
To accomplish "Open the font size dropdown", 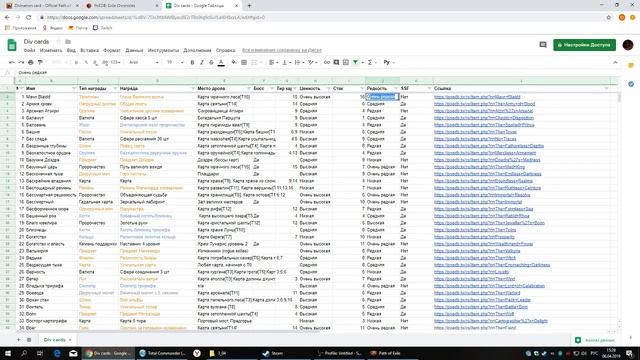I will coord(175,62).
